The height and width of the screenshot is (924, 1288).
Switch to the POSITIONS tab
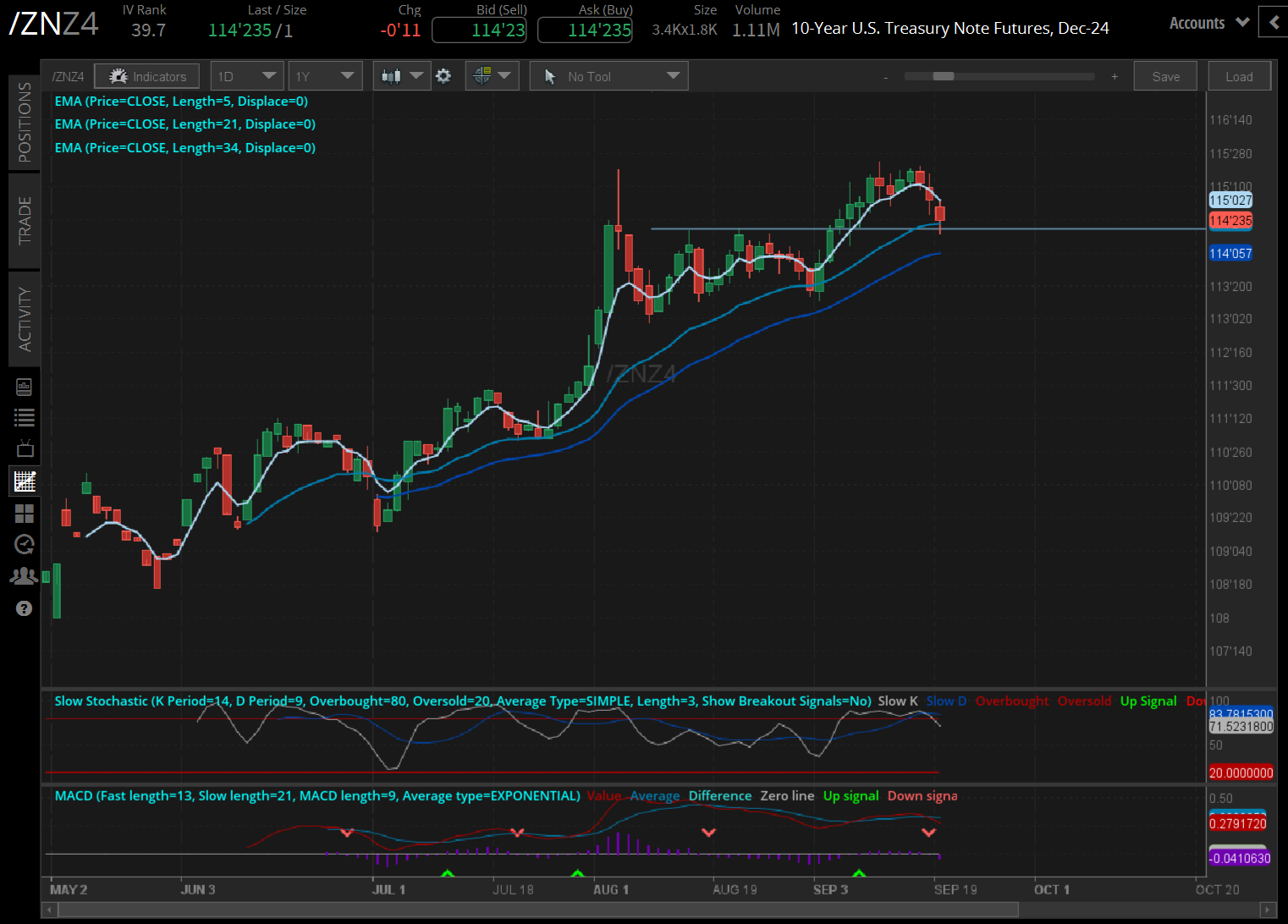[25, 122]
